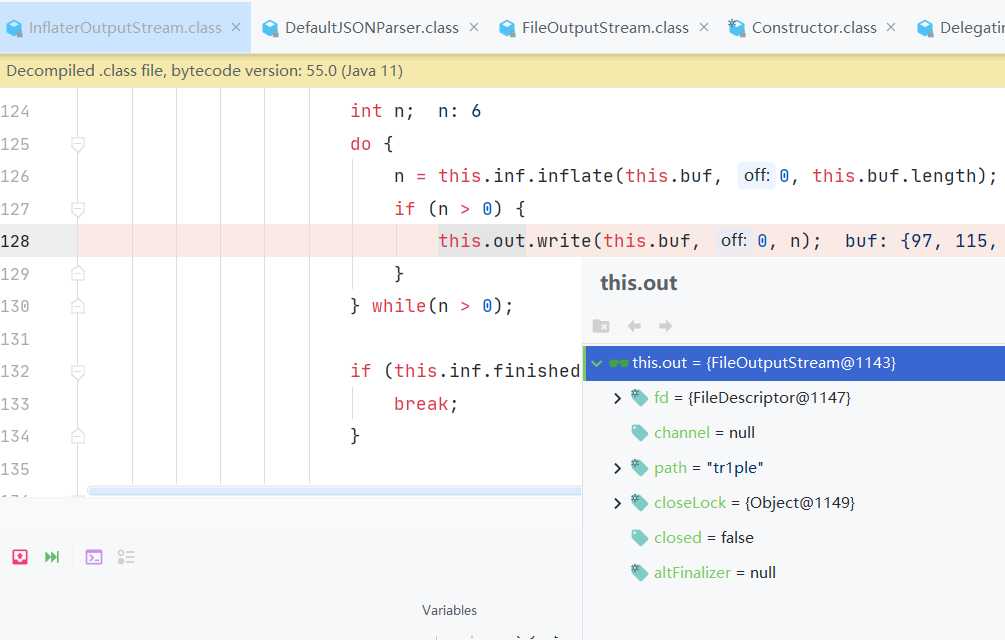Click the fd field tag icon

pos(639,398)
